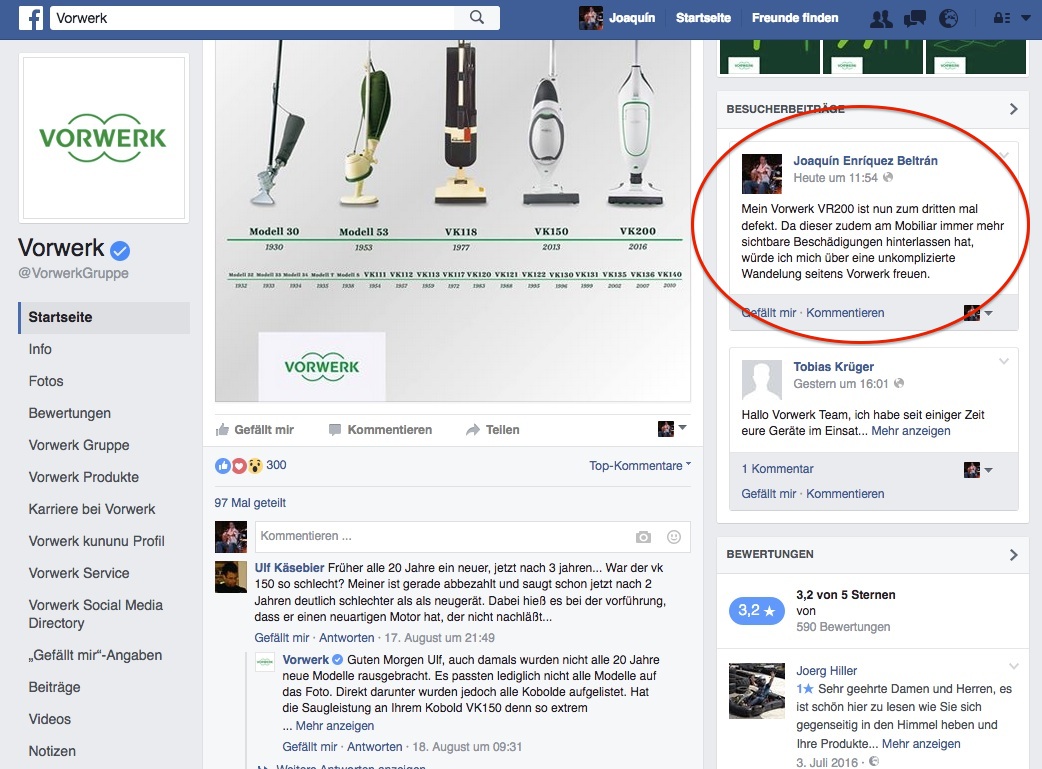Click Joaquín profile picture in top bar

click(591, 18)
